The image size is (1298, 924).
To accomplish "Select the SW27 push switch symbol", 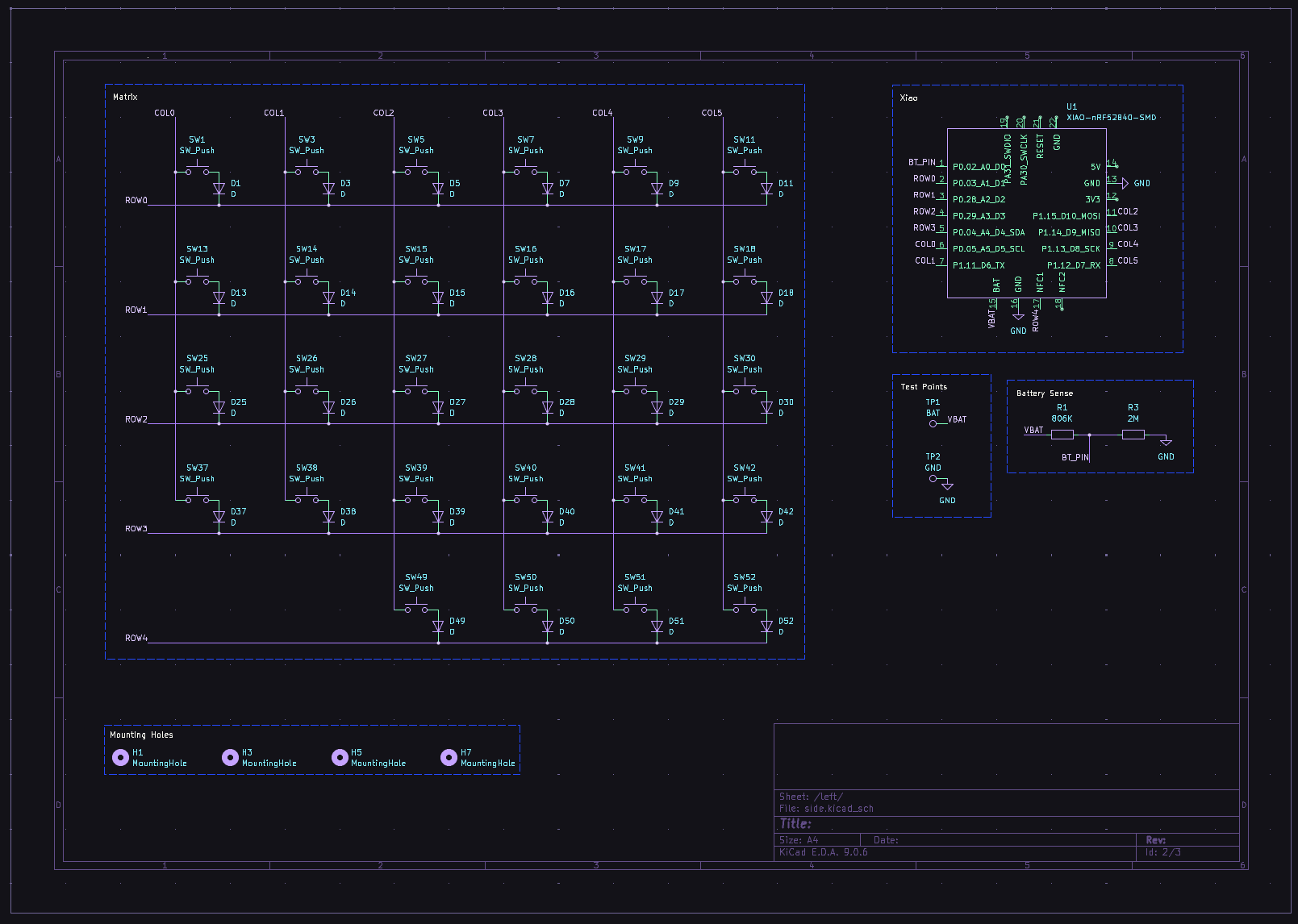I will point(416,388).
